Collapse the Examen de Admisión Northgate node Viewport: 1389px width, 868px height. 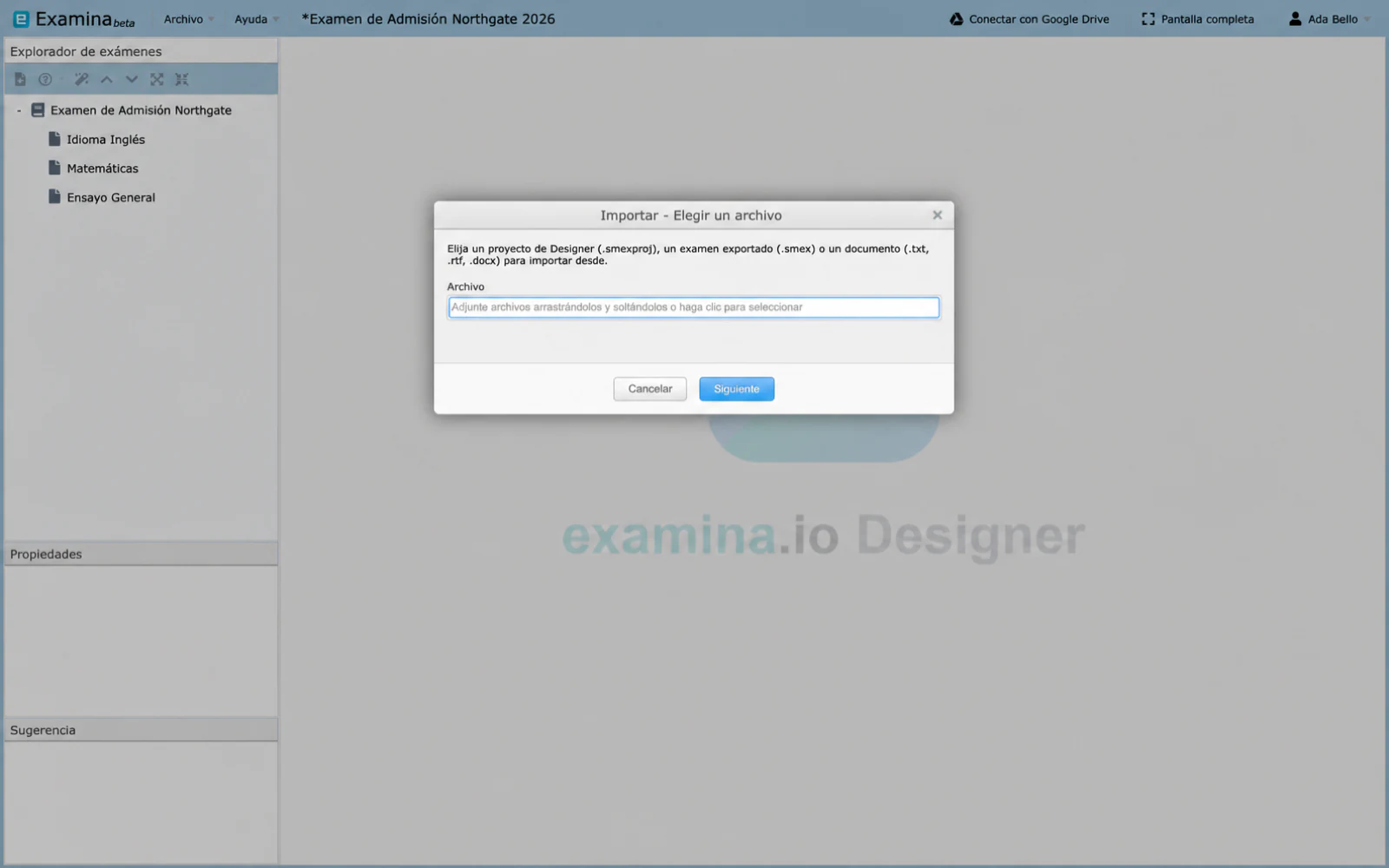click(x=19, y=110)
